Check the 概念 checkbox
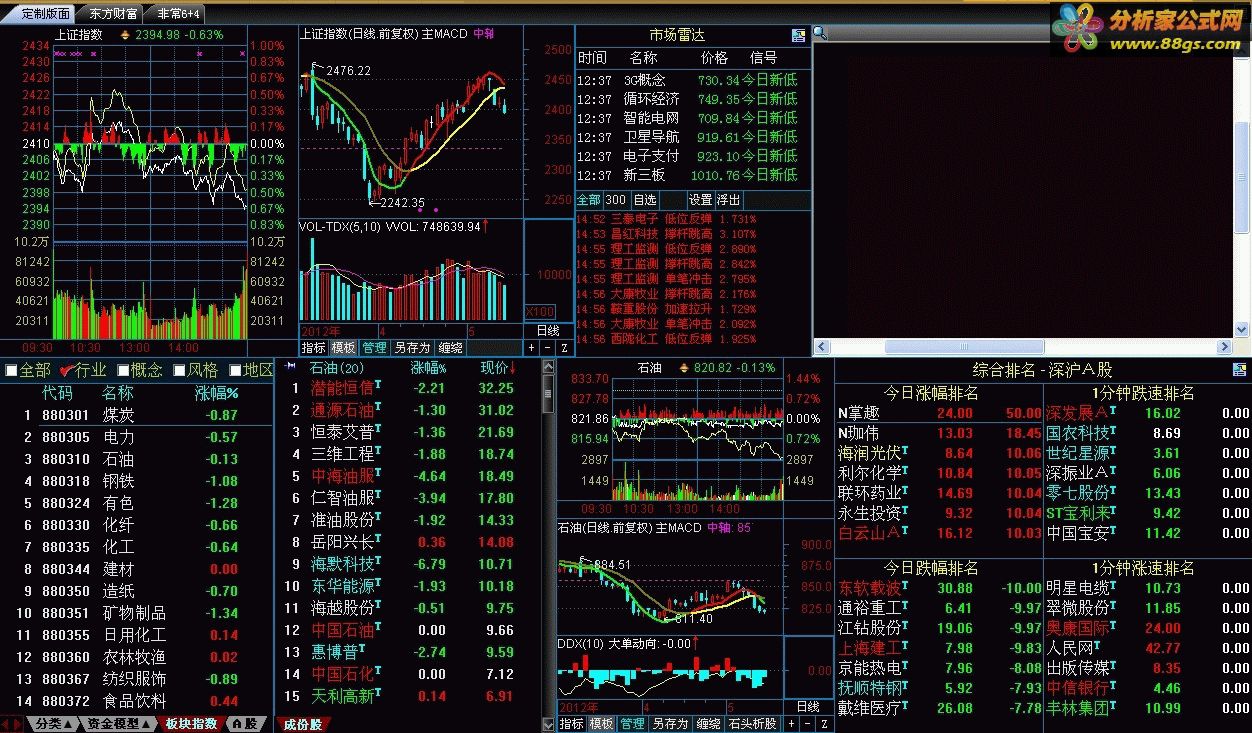 (x=122, y=371)
